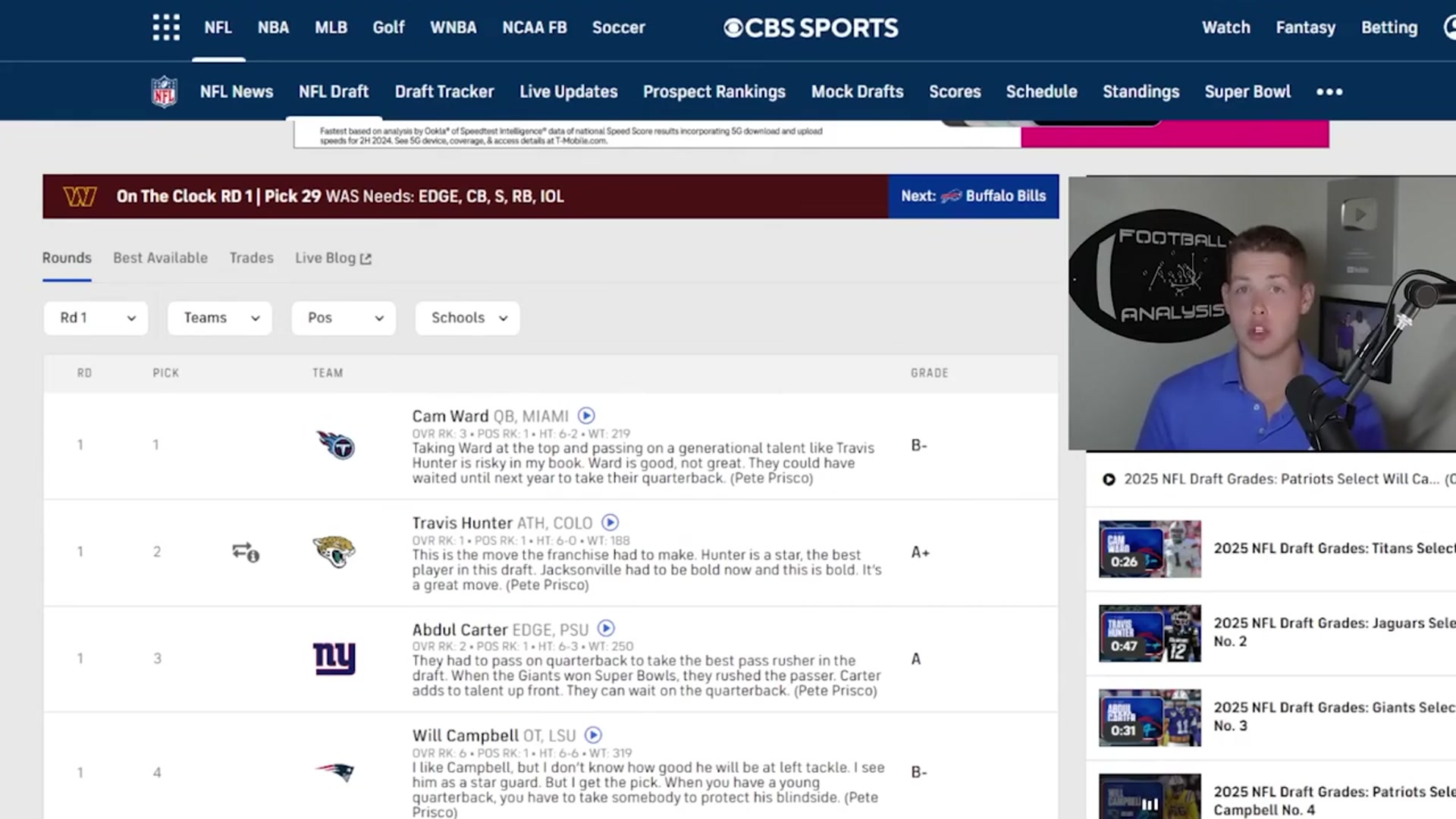1456x819 pixels.
Task: Click the now-playing icon beside Patriots Select video
Action: [1109, 479]
